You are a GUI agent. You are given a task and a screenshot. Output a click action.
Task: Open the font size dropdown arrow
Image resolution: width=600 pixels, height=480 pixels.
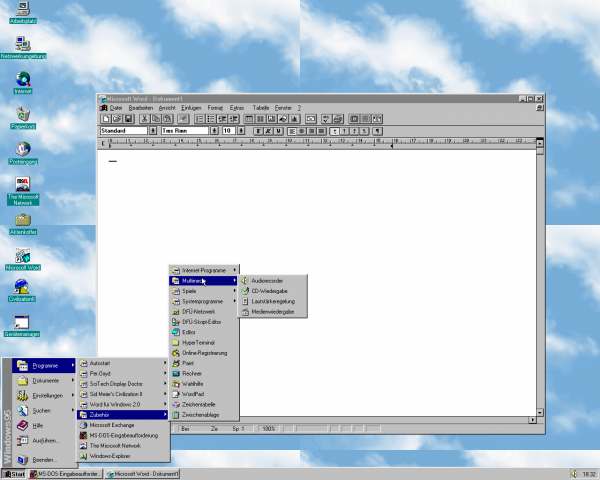pos(241,131)
